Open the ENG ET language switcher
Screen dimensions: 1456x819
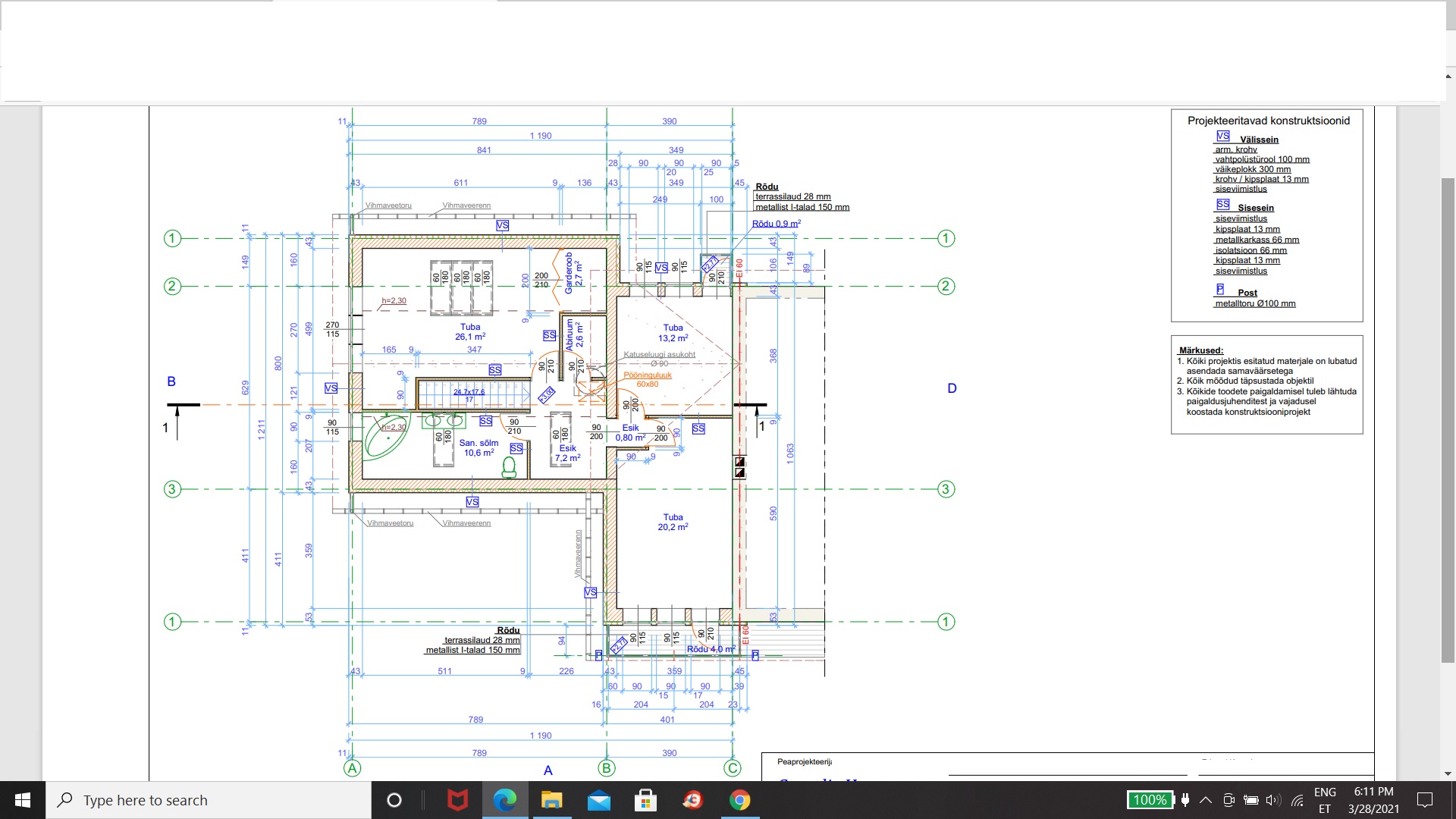pyautogui.click(x=1325, y=800)
